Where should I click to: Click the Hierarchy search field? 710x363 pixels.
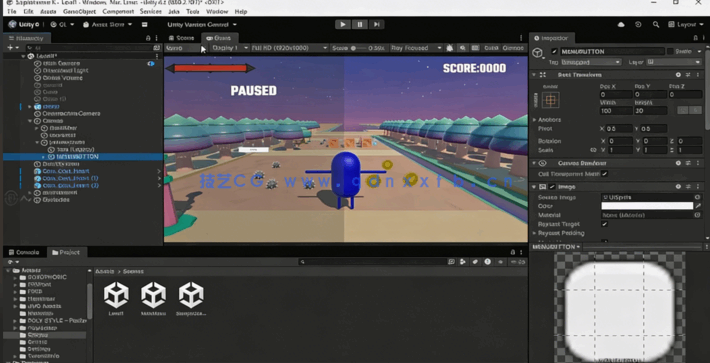click(x=88, y=48)
